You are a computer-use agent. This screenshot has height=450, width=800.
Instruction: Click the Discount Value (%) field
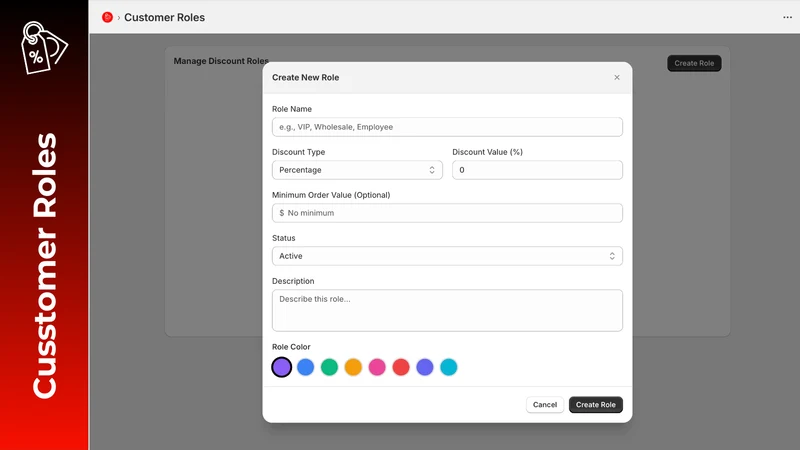(537, 170)
